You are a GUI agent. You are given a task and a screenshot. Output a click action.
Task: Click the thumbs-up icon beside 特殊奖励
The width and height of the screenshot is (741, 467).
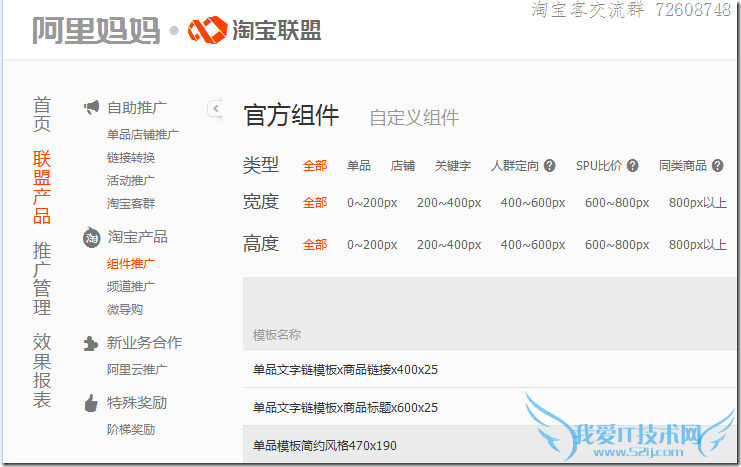[x=91, y=403]
